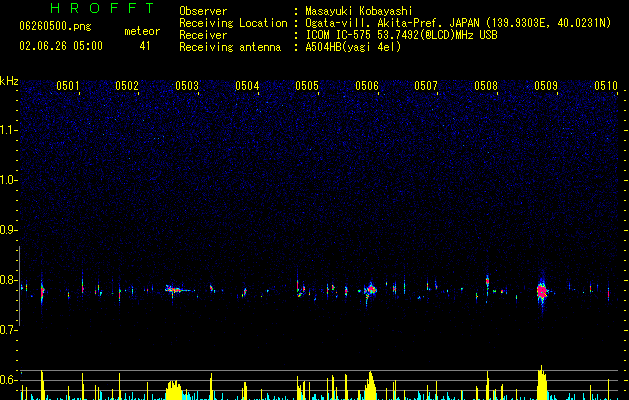629x400 pixels.
Task: Click the Receiving antenna label
Action: pyautogui.click(x=230, y=47)
